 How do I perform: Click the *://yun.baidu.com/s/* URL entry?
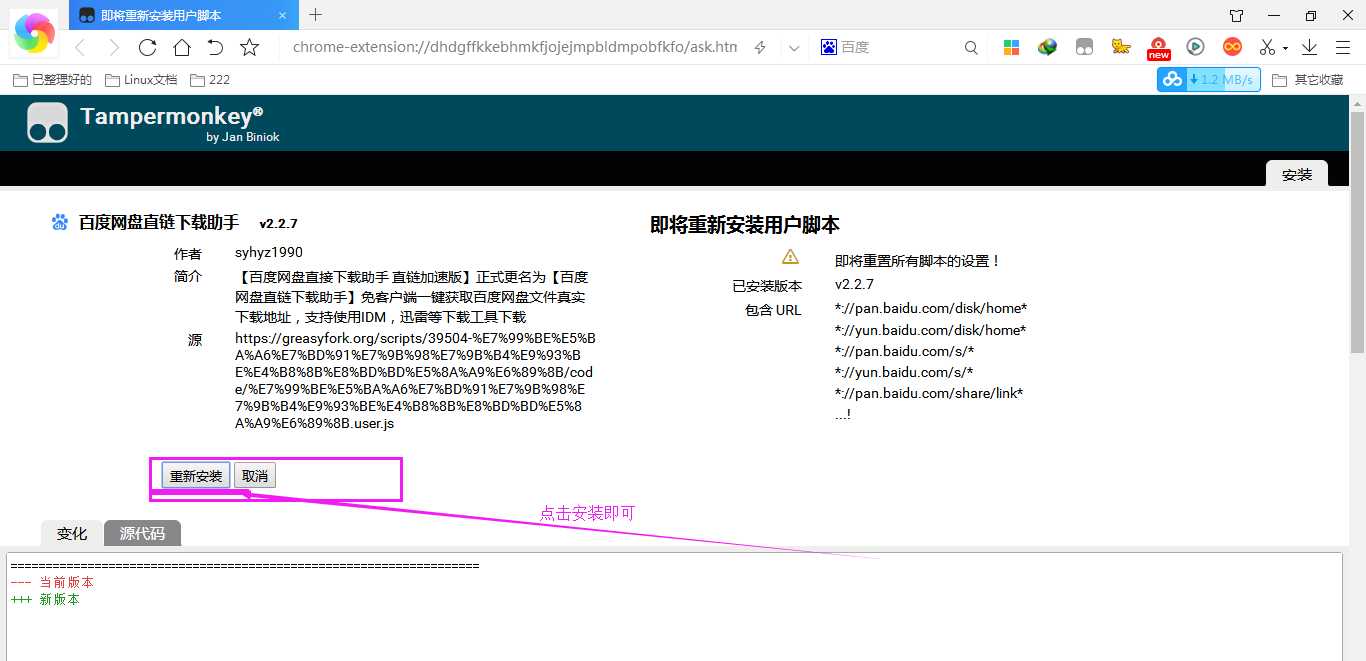pos(904,372)
